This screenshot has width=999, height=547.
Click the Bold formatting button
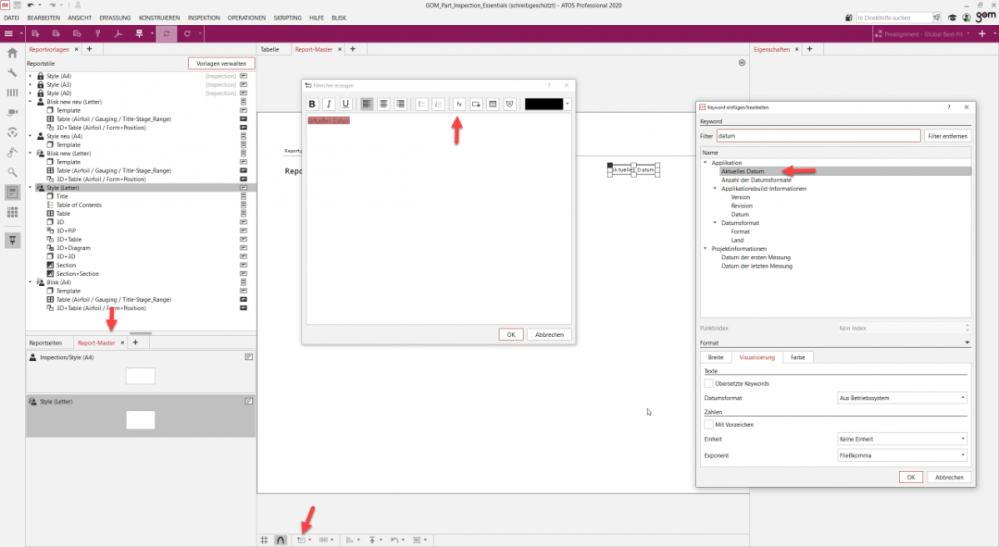pyautogui.click(x=312, y=104)
